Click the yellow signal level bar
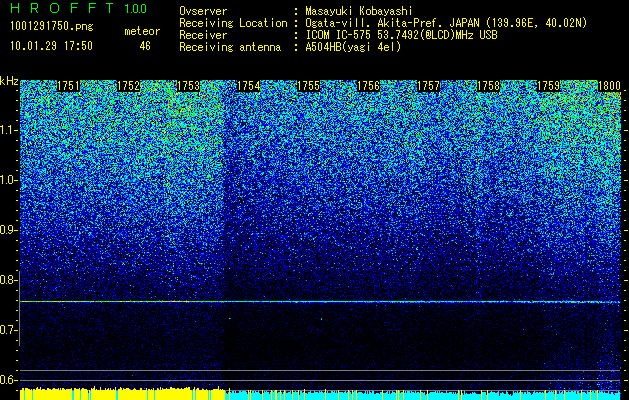This screenshot has width=629, height=400. pyautogui.click(x=122, y=394)
